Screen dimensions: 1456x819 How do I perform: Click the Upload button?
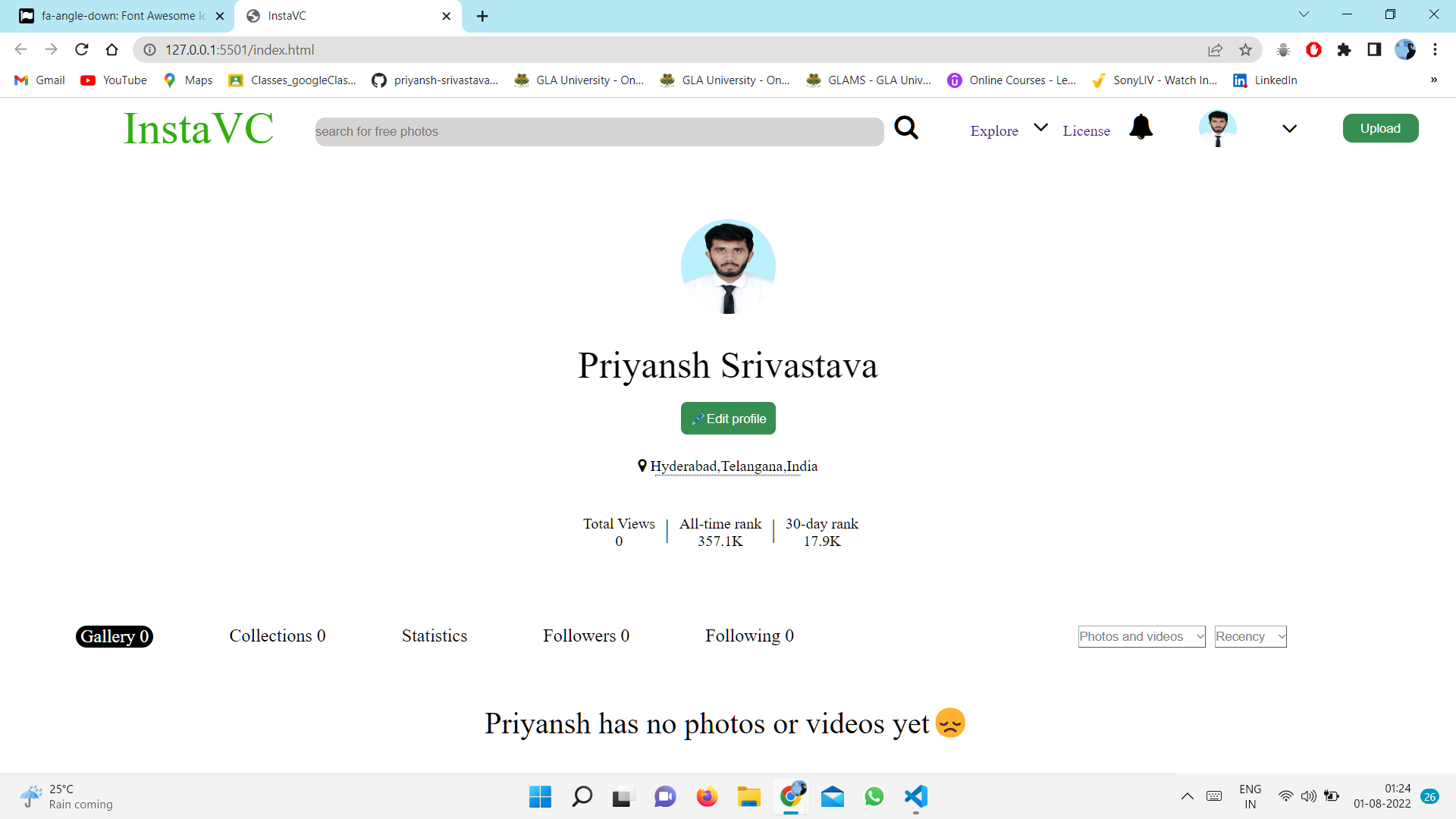tap(1380, 127)
